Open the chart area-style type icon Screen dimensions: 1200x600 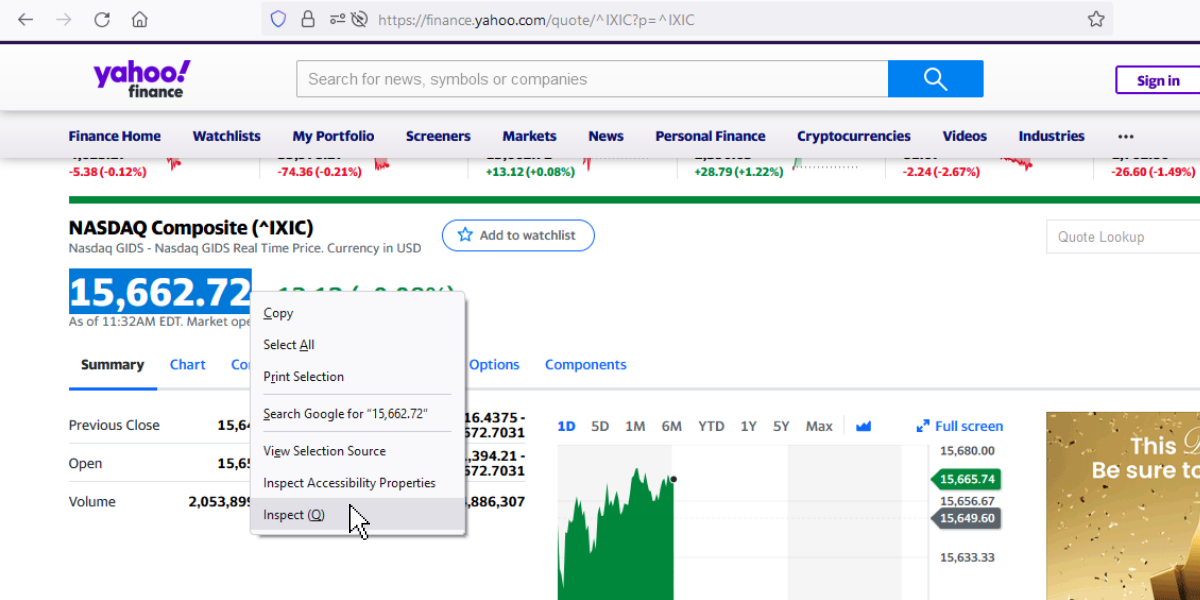863,425
